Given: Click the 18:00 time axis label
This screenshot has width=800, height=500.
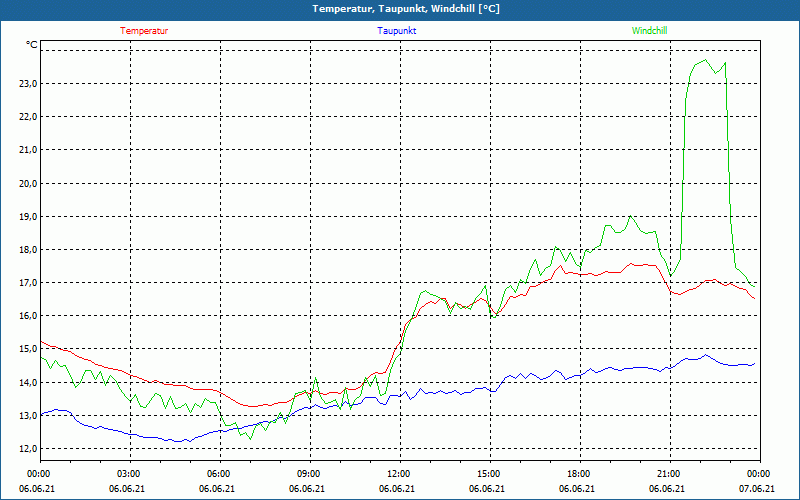Looking at the screenshot, I should [577, 474].
